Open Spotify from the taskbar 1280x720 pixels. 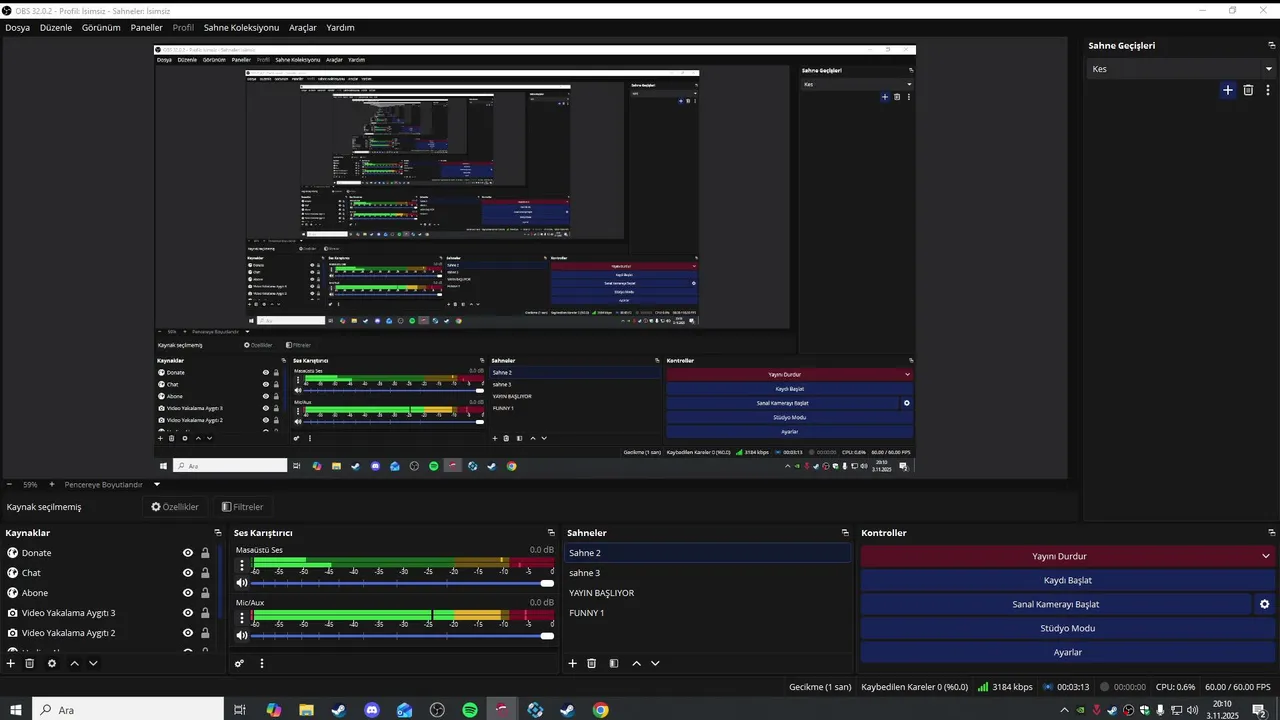[x=470, y=710]
